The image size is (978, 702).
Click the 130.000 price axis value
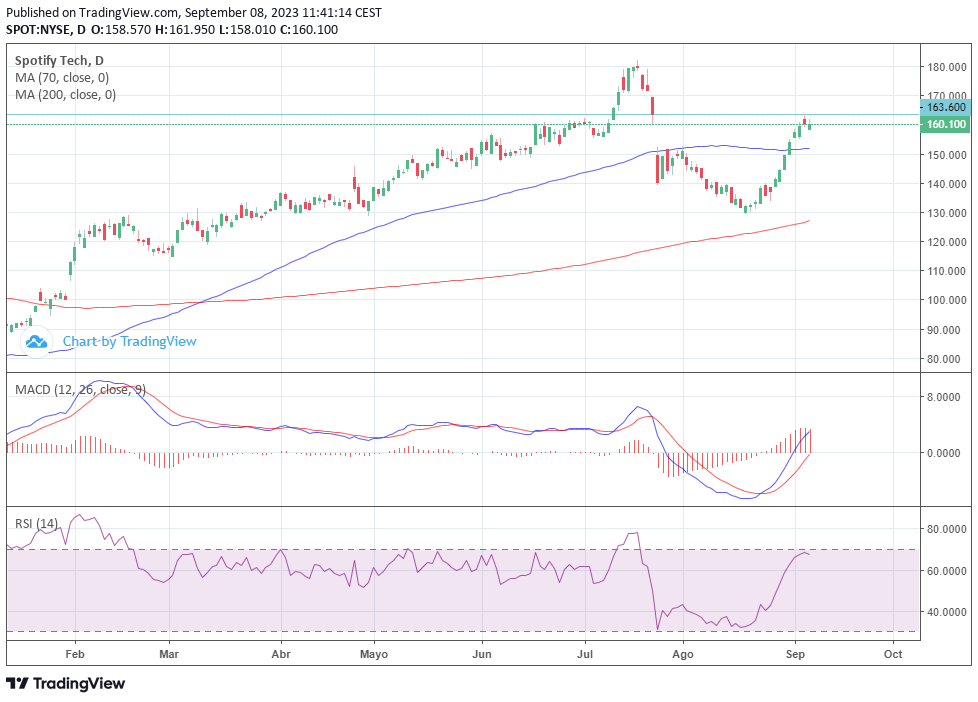coord(947,213)
